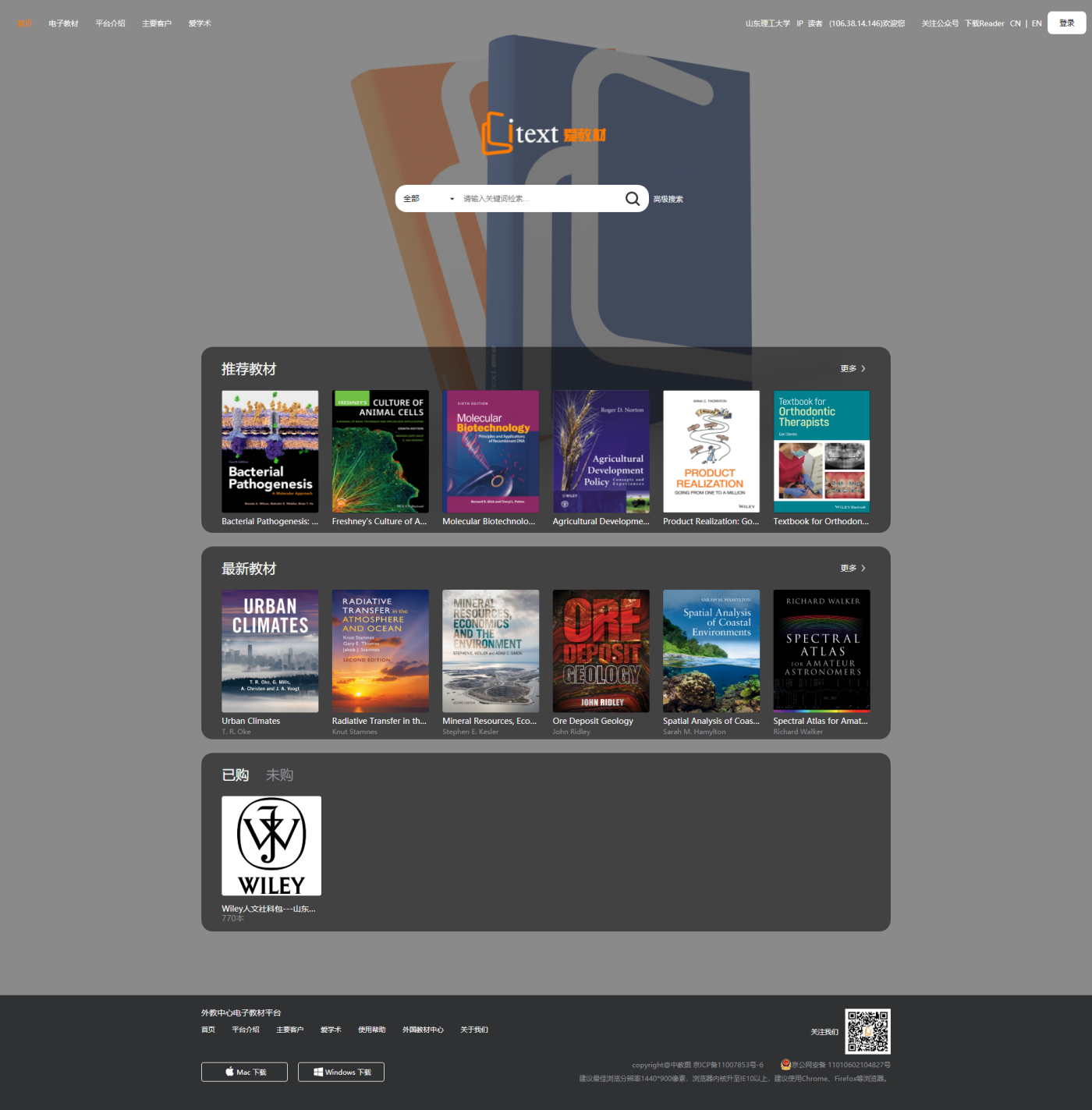The width and height of the screenshot is (1092, 1110).
Task: Select the 已购 tab
Action: click(235, 775)
